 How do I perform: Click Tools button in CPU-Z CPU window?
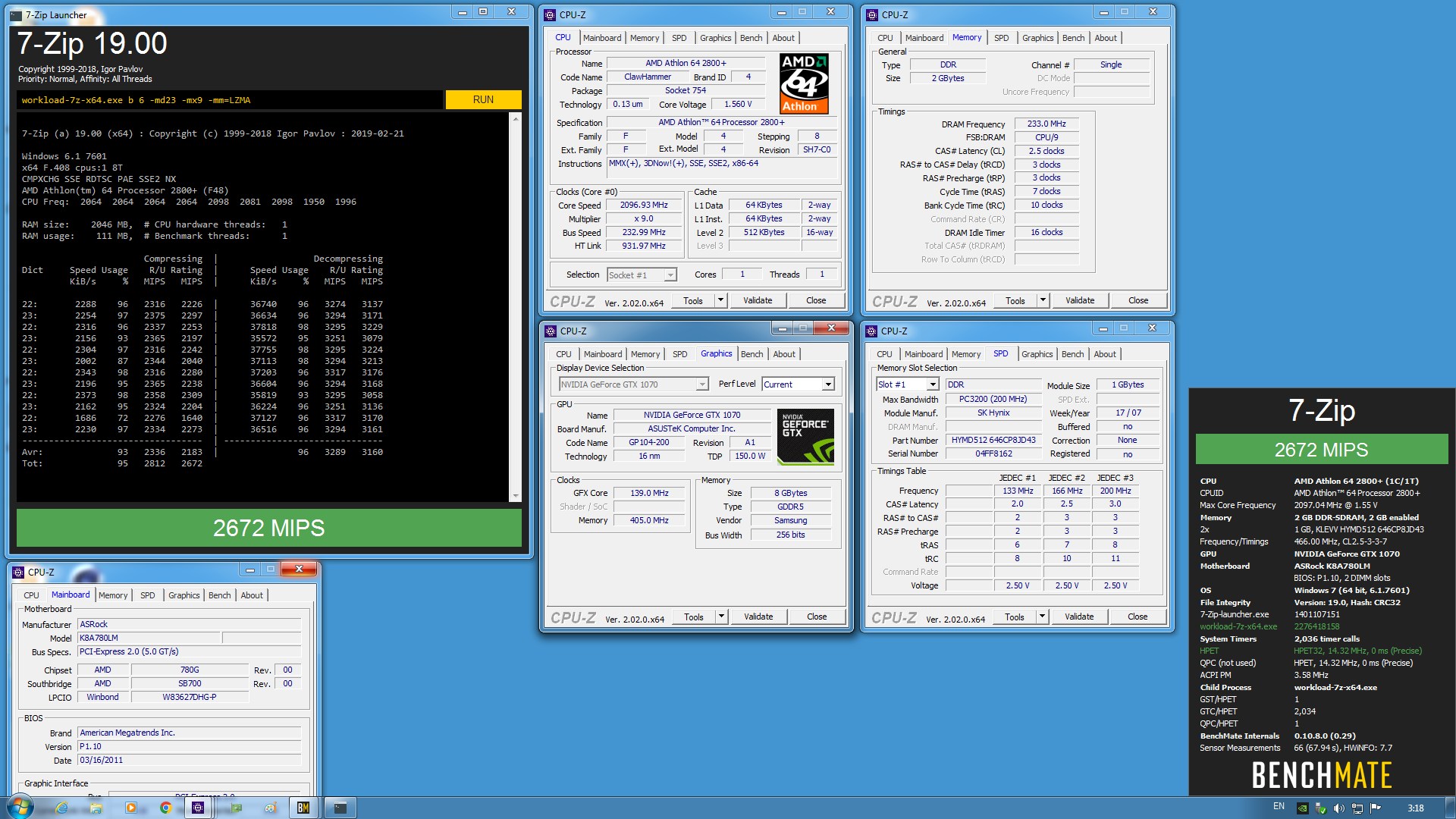[x=692, y=300]
